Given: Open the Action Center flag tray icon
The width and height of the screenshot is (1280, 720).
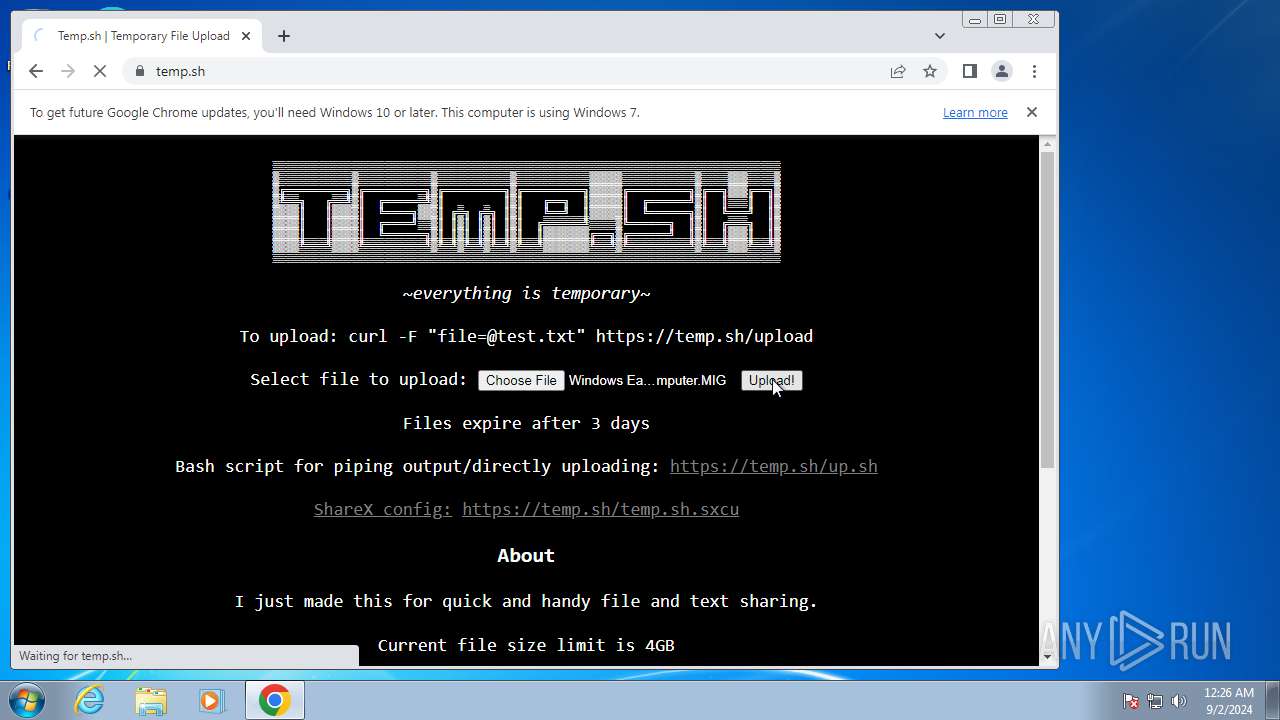Looking at the screenshot, I should [1131, 701].
